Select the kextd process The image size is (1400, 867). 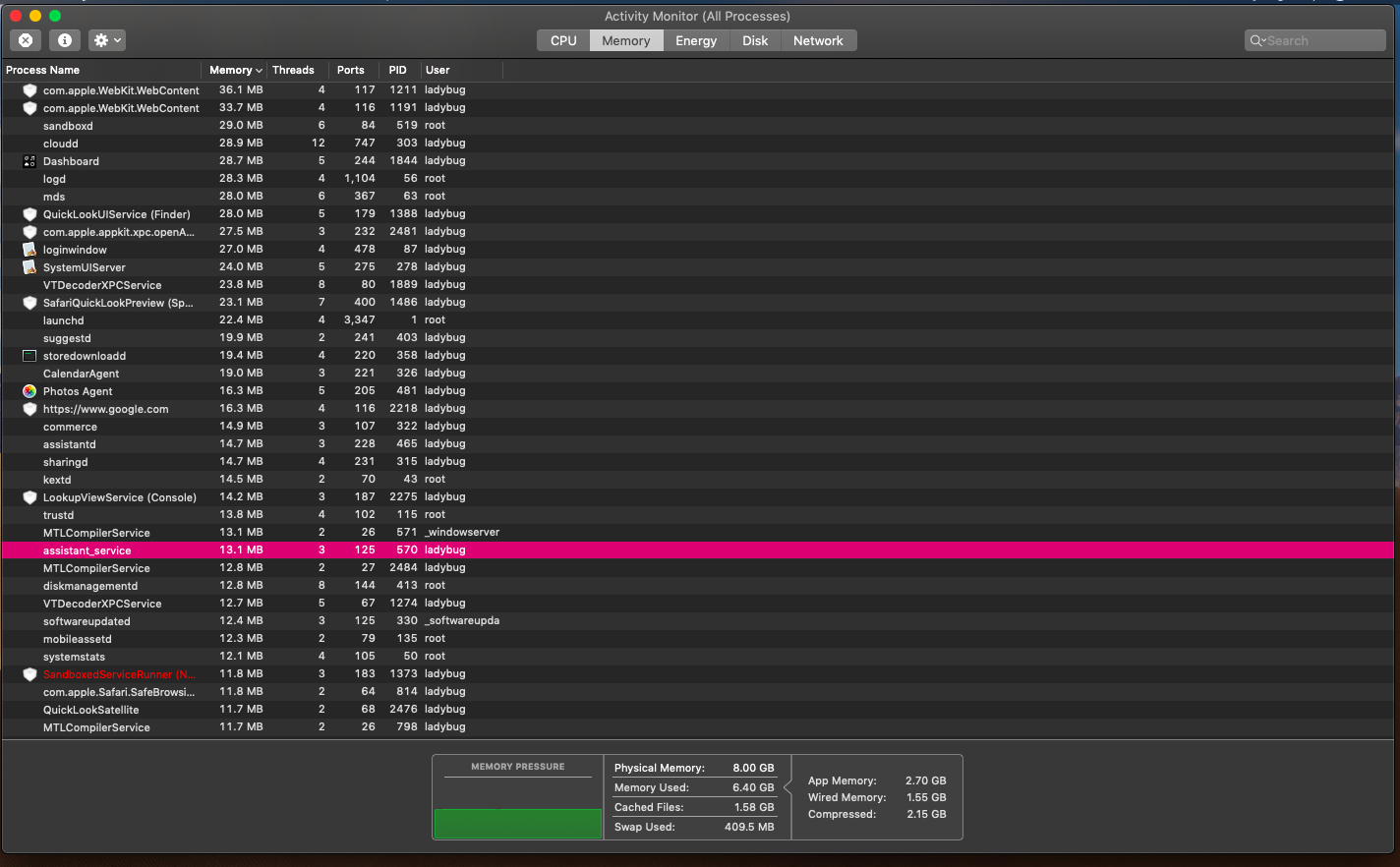[x=697, y=480]
